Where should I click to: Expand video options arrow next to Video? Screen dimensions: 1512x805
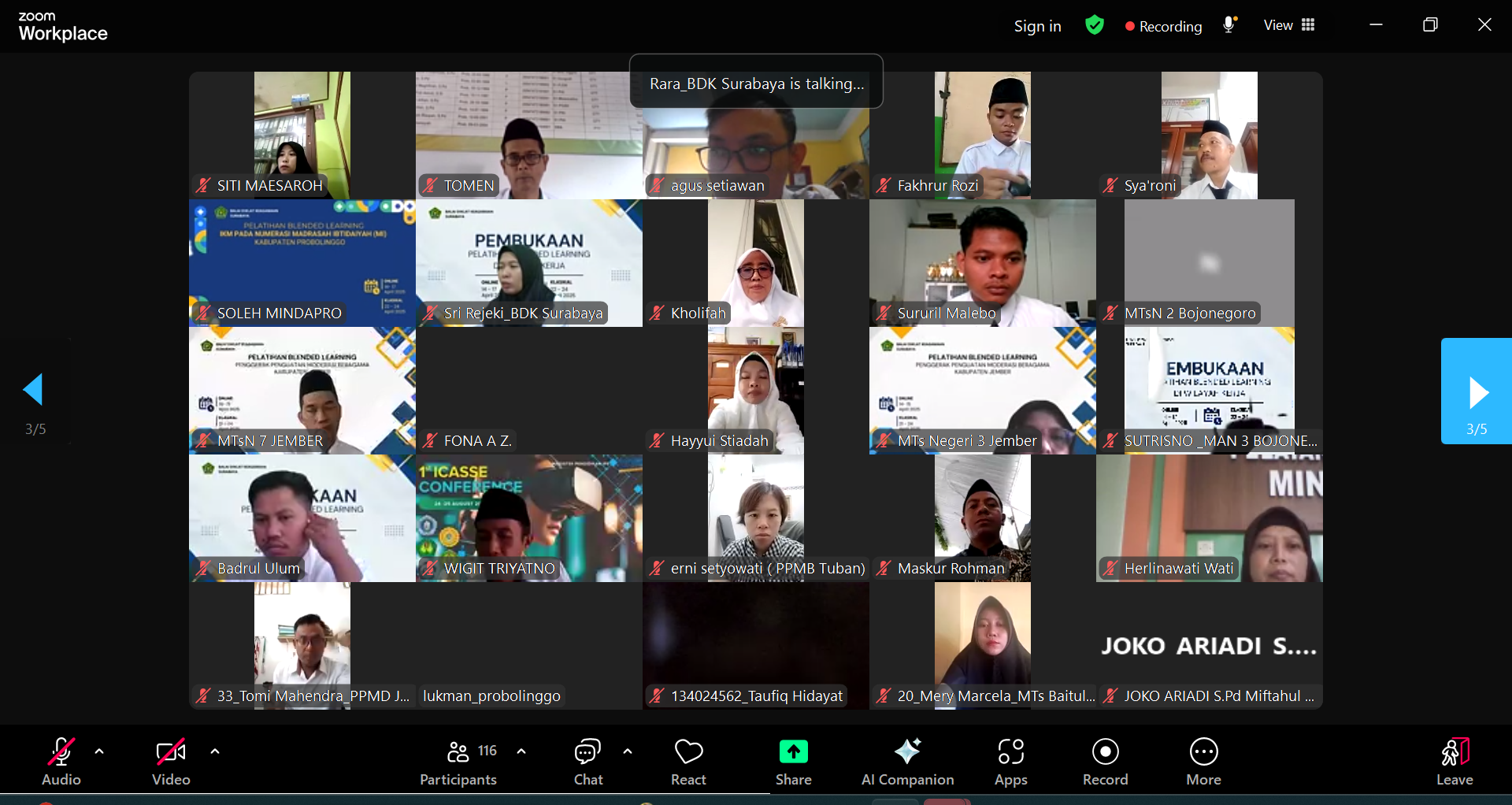215,751
